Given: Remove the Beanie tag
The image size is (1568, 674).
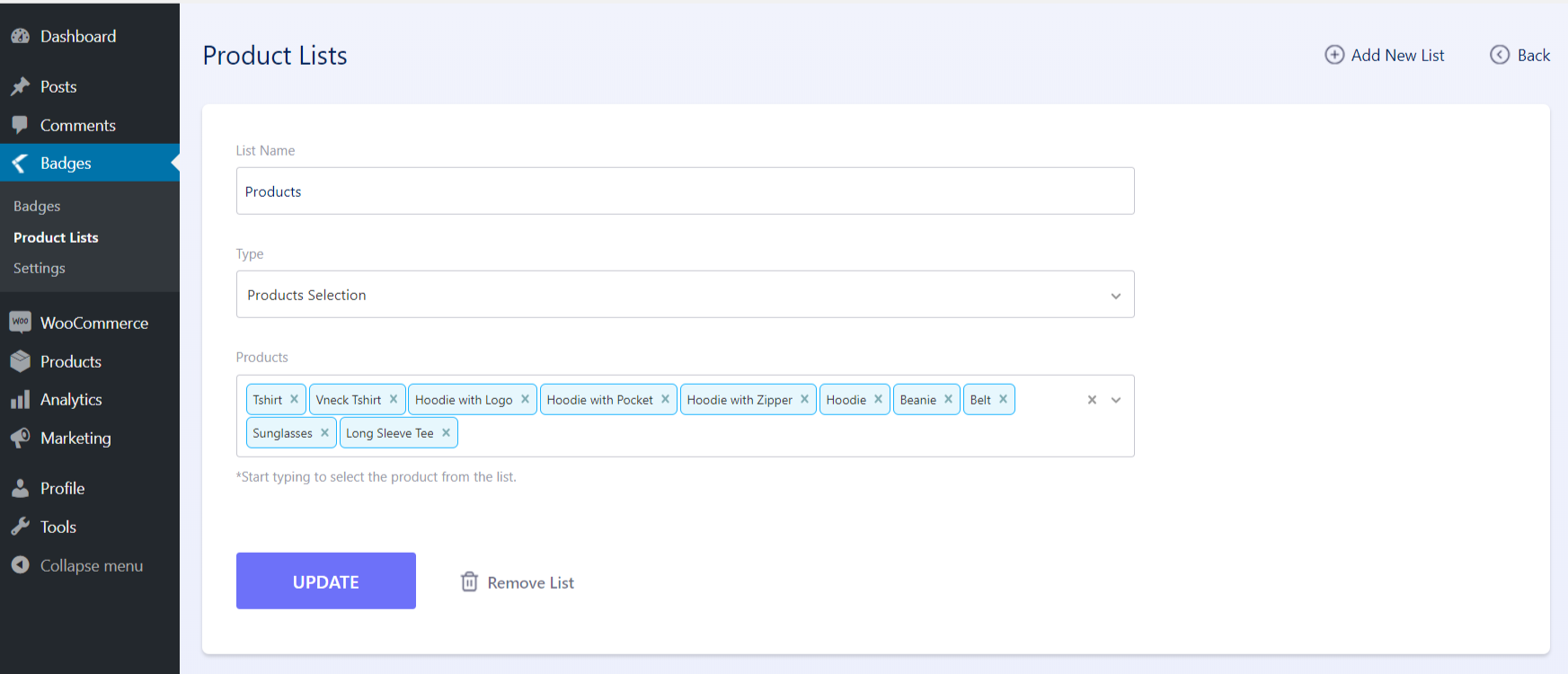Looking at the screenshot, I should point(948,399).
